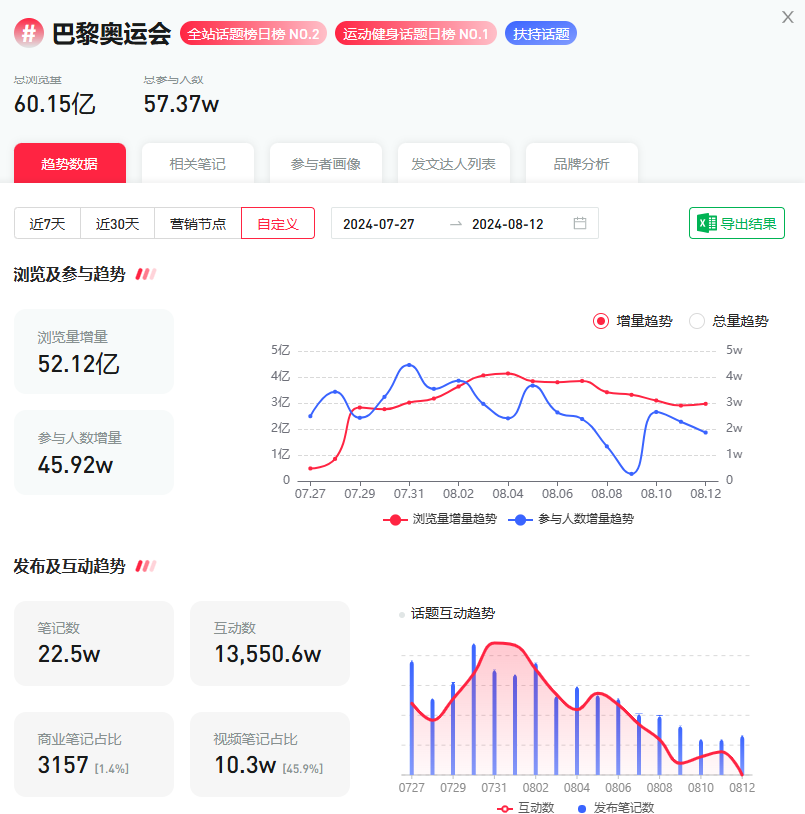Click the 运动健身话题日榜 NO.1 badge
This screenshot has width=805, height=814.
tap(416, 34)
